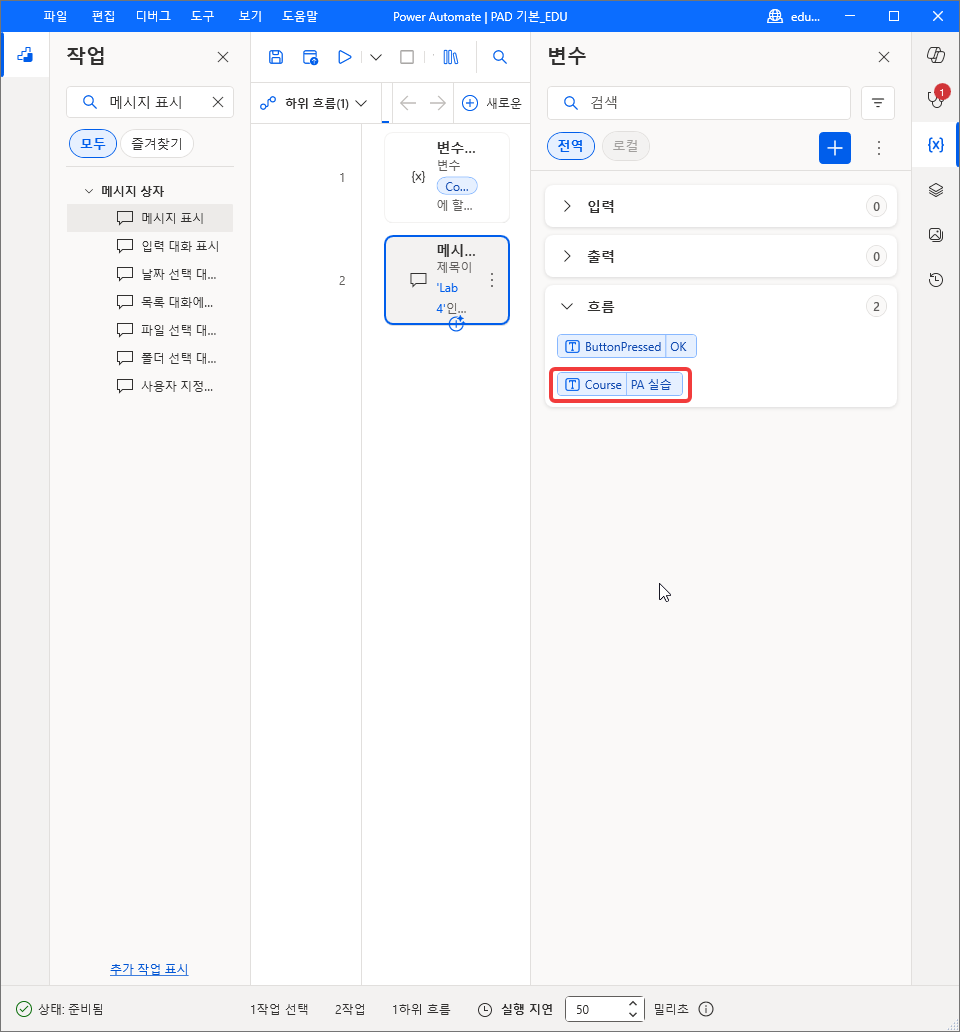Click the 메시지 표시 actions search field

point(150,102)
